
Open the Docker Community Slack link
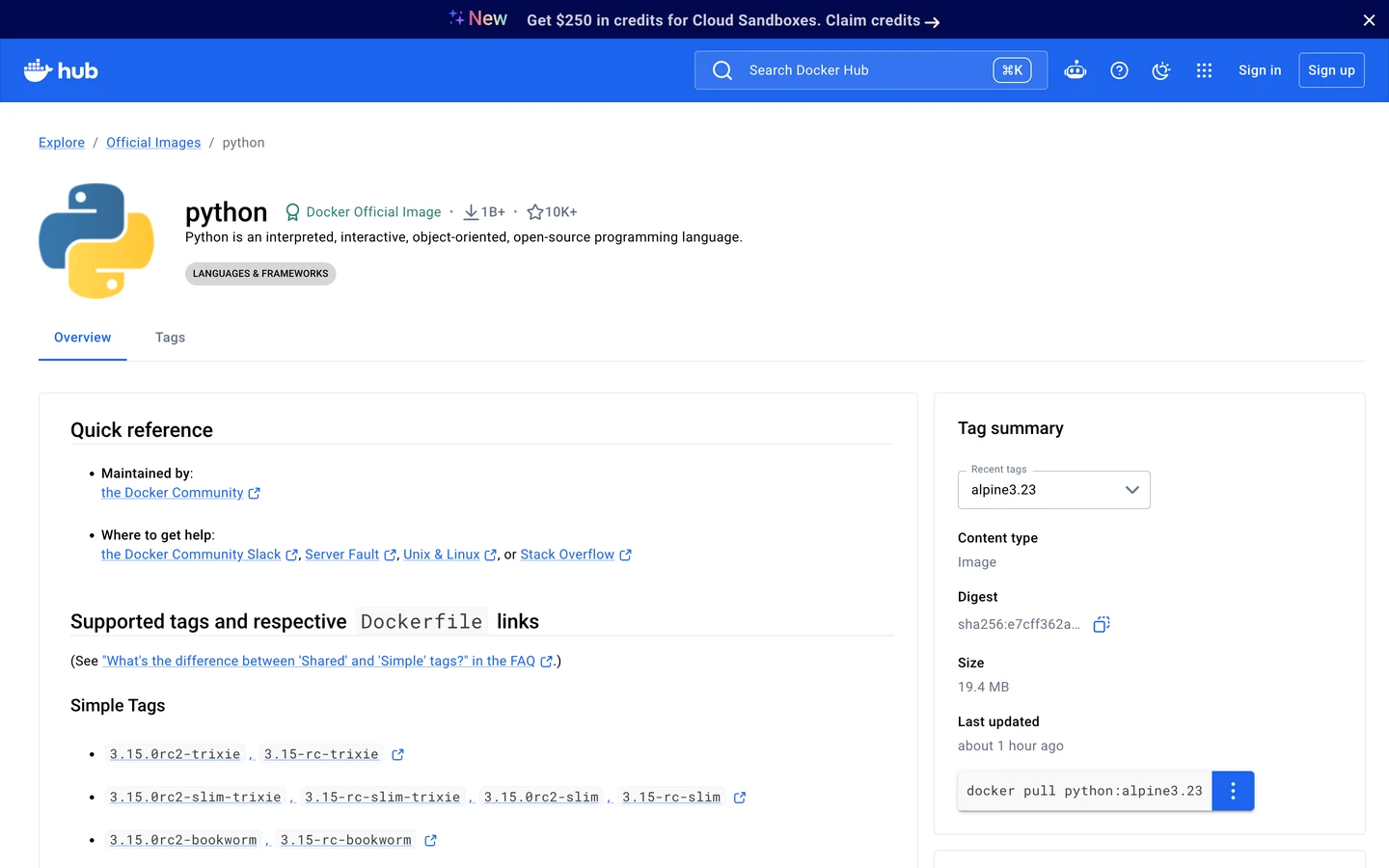(200, 555)
